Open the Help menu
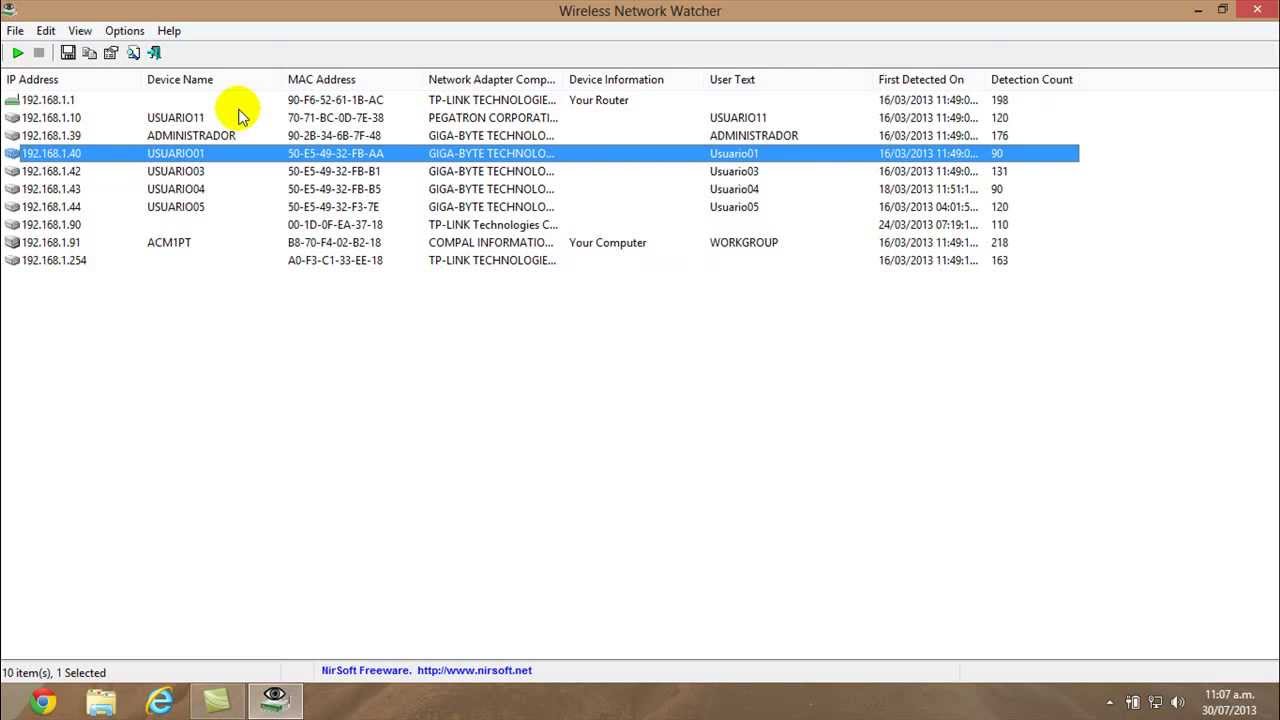 169,31
